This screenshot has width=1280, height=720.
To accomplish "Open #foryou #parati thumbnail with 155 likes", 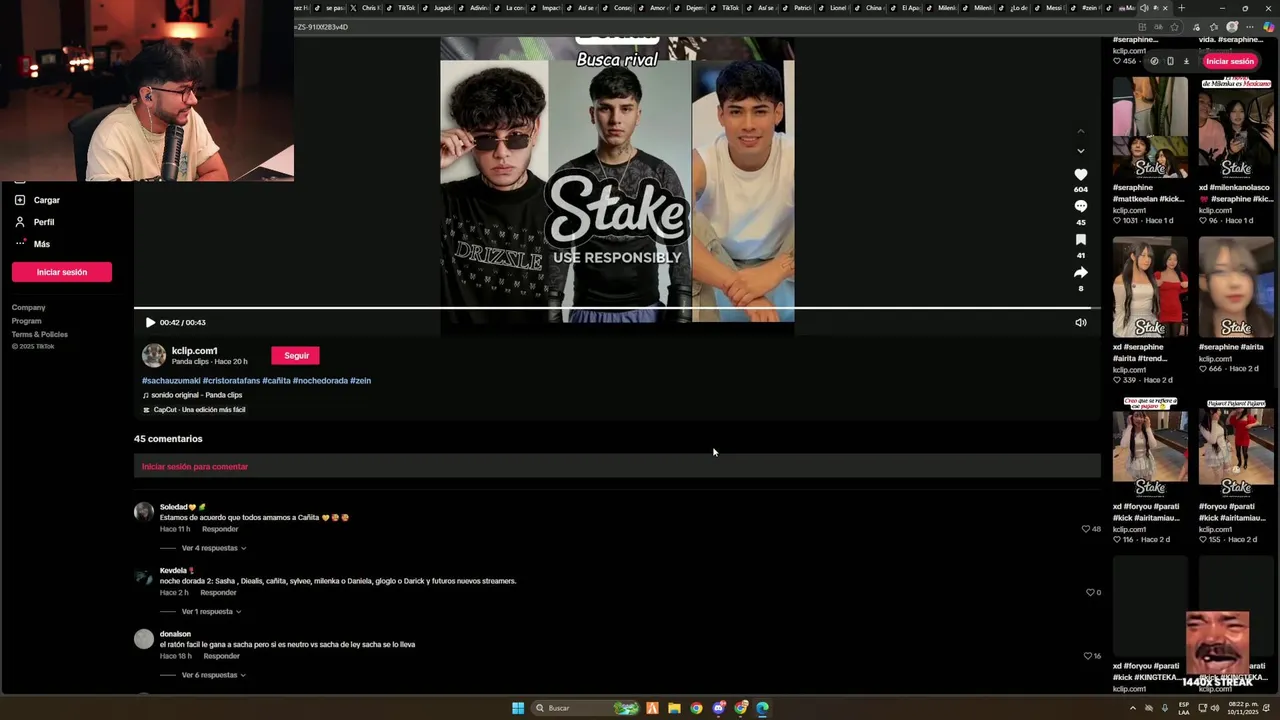I will pyautogui.click(x=1236, y=447).
